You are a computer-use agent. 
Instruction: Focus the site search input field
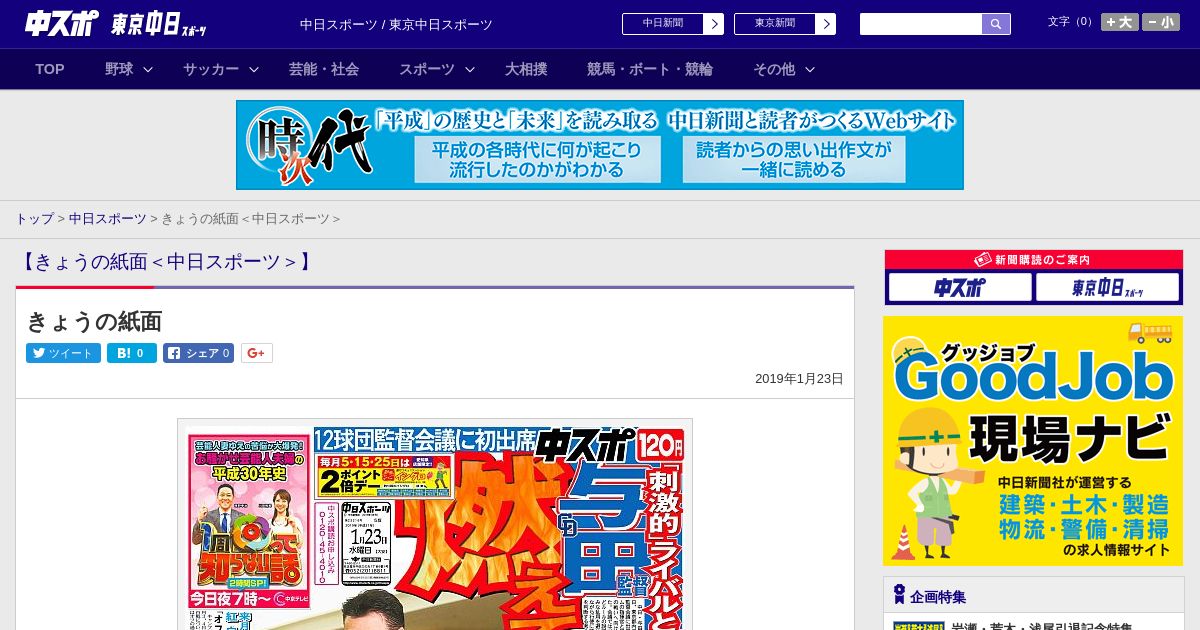click(921, 24)
